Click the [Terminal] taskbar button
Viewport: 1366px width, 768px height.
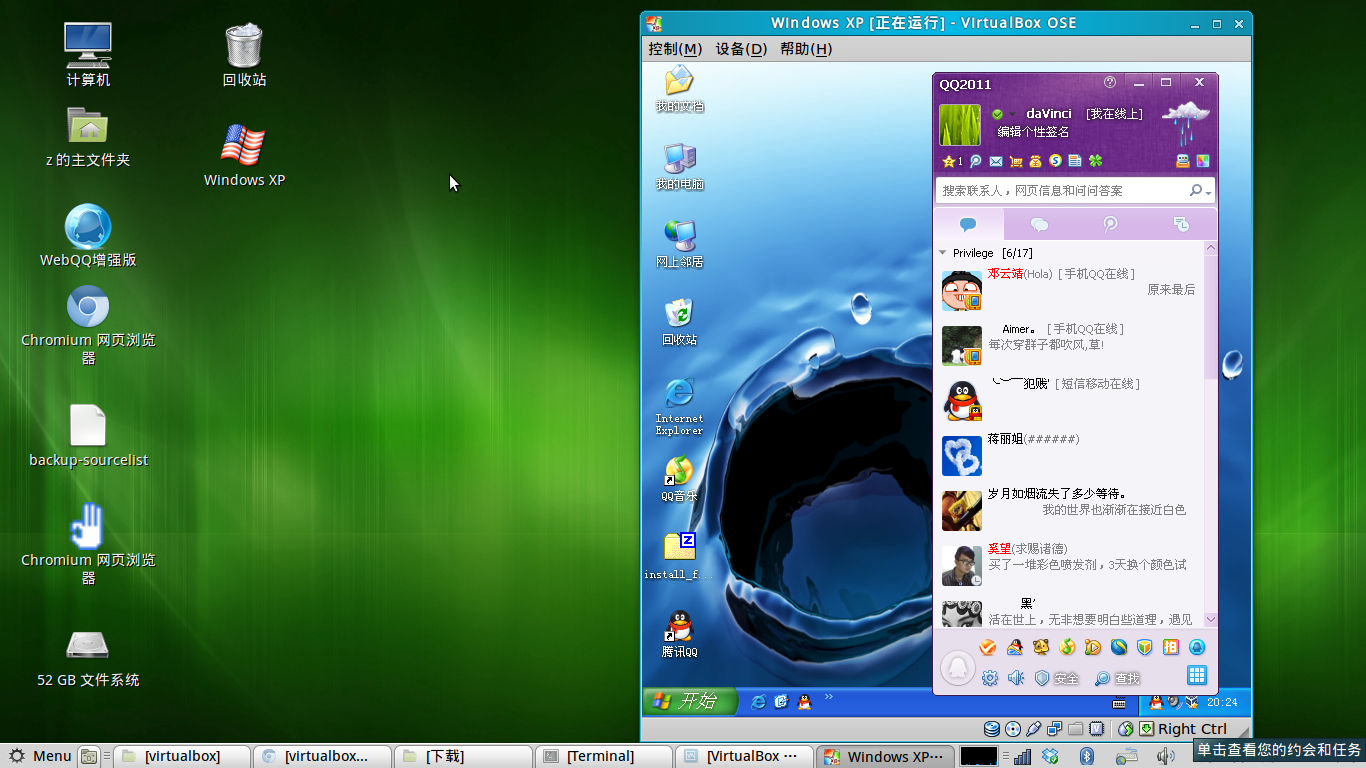603,756
